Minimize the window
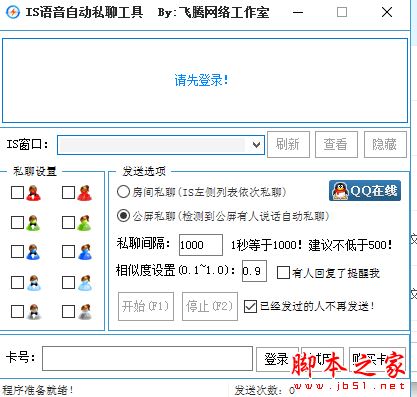 (298, 13)
